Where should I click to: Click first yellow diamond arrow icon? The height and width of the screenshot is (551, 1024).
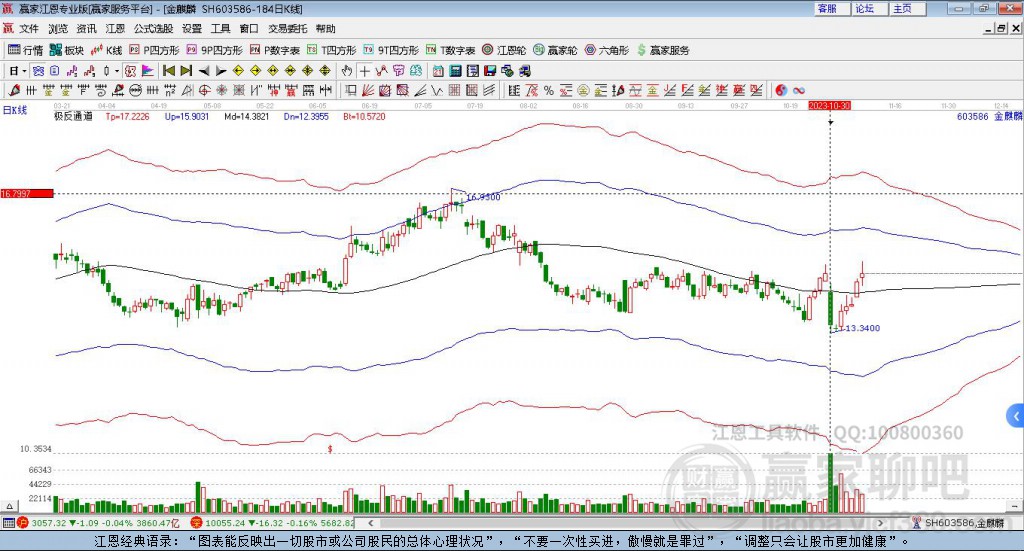(238, 71)
